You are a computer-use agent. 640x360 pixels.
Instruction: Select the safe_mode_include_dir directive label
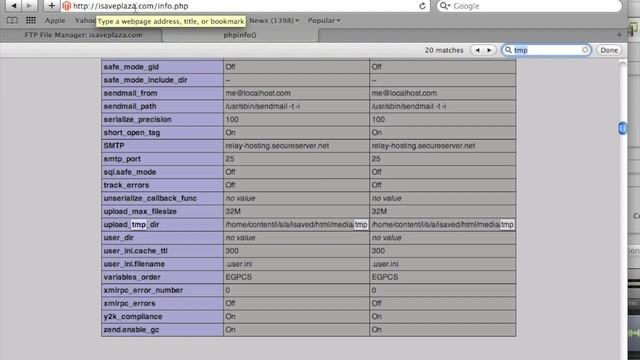(145, 80)
